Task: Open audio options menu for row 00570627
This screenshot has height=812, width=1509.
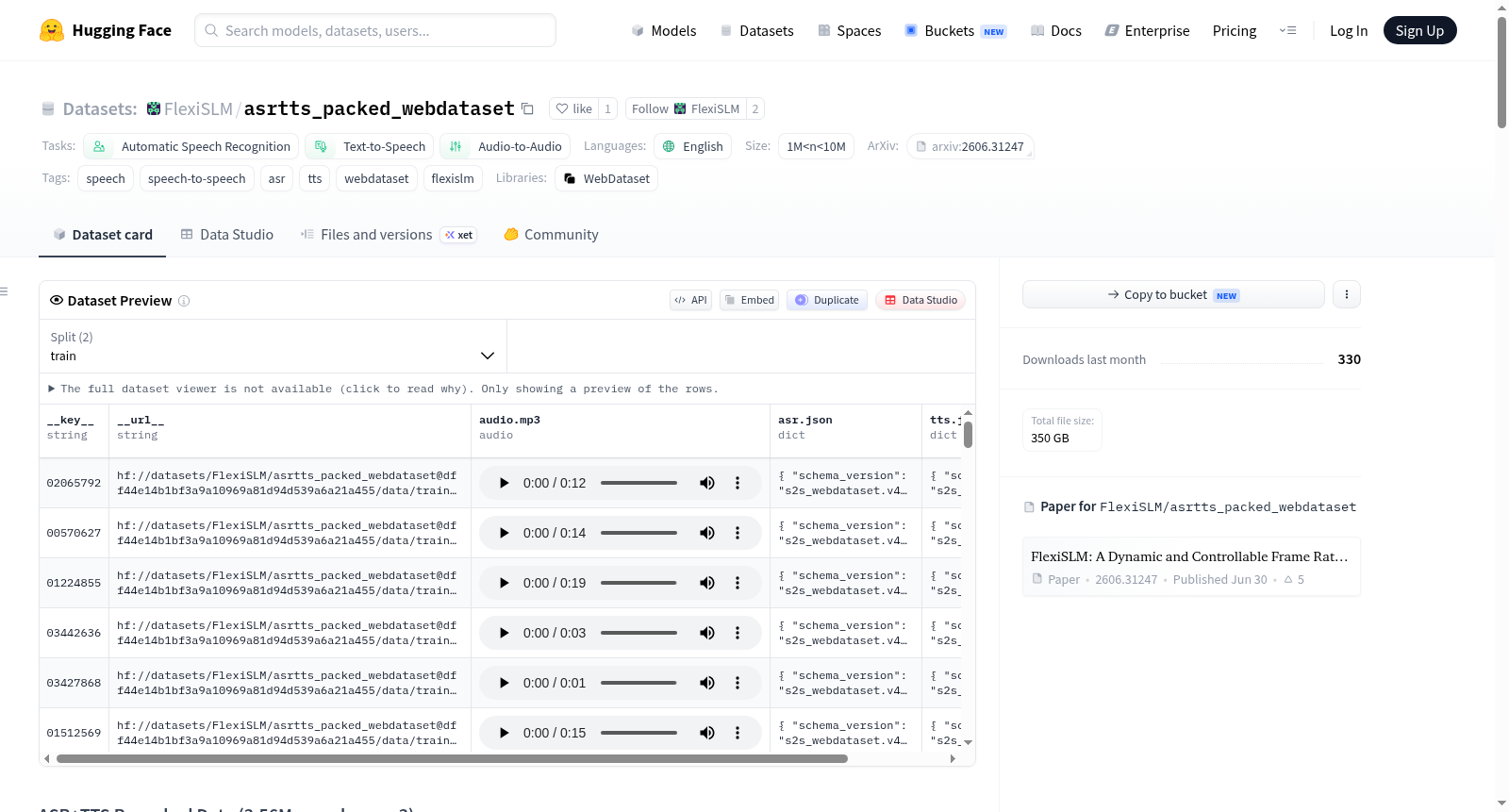Action: (x=738, y=533)
